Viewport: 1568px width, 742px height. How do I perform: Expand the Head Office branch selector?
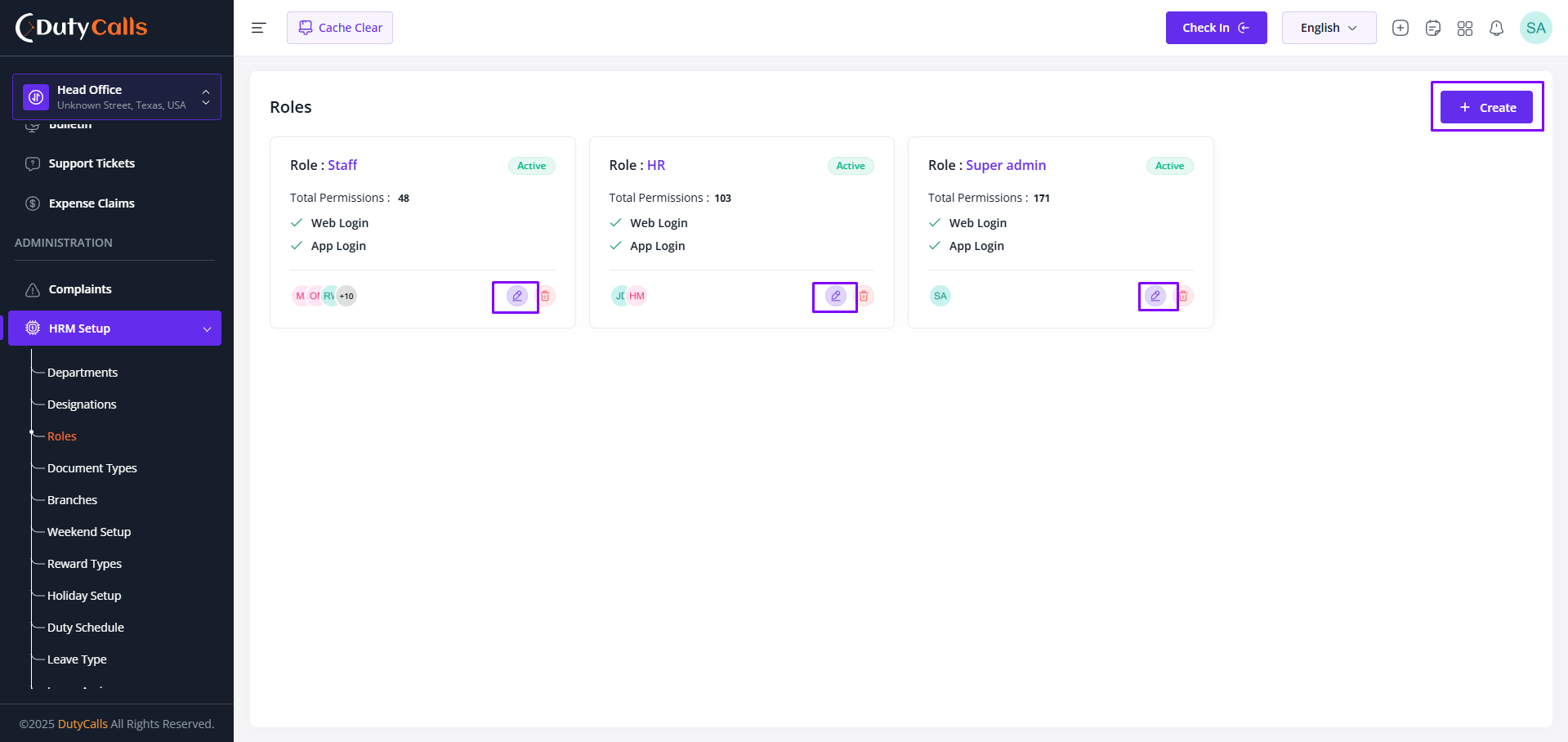point(117,96)
